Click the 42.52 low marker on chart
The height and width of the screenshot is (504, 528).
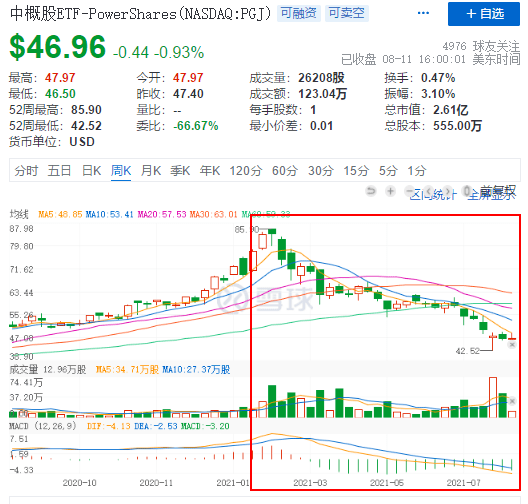click(467, 351)
